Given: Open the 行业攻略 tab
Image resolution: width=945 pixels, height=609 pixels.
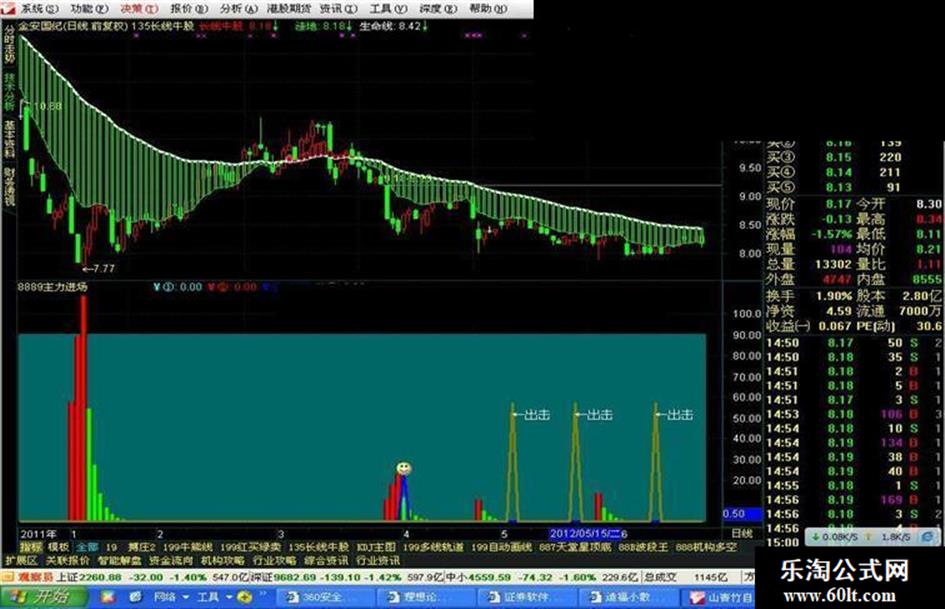Looking at the screenshot, I should click(274, 561).
